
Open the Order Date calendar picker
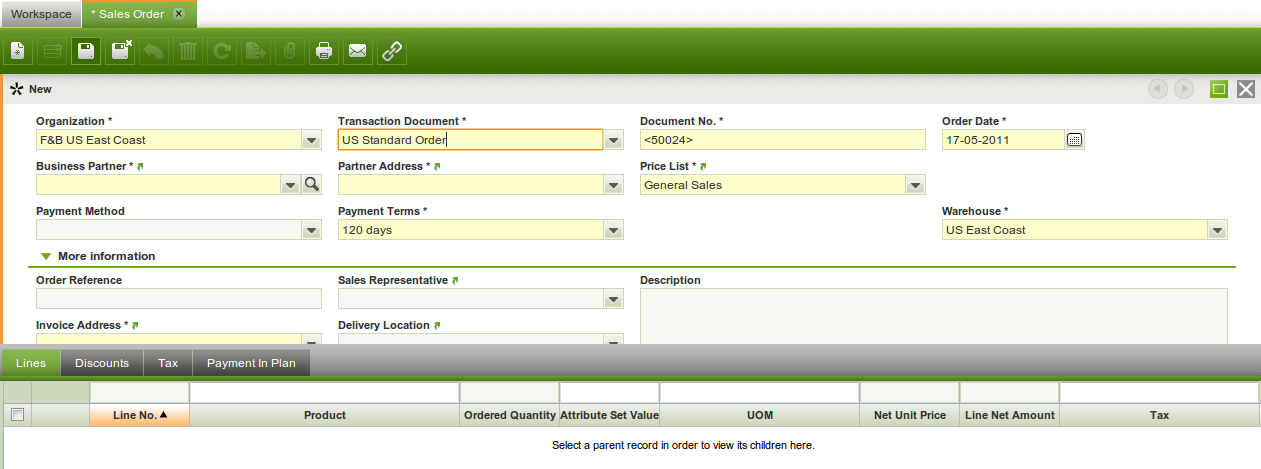tap(1075, 140)
